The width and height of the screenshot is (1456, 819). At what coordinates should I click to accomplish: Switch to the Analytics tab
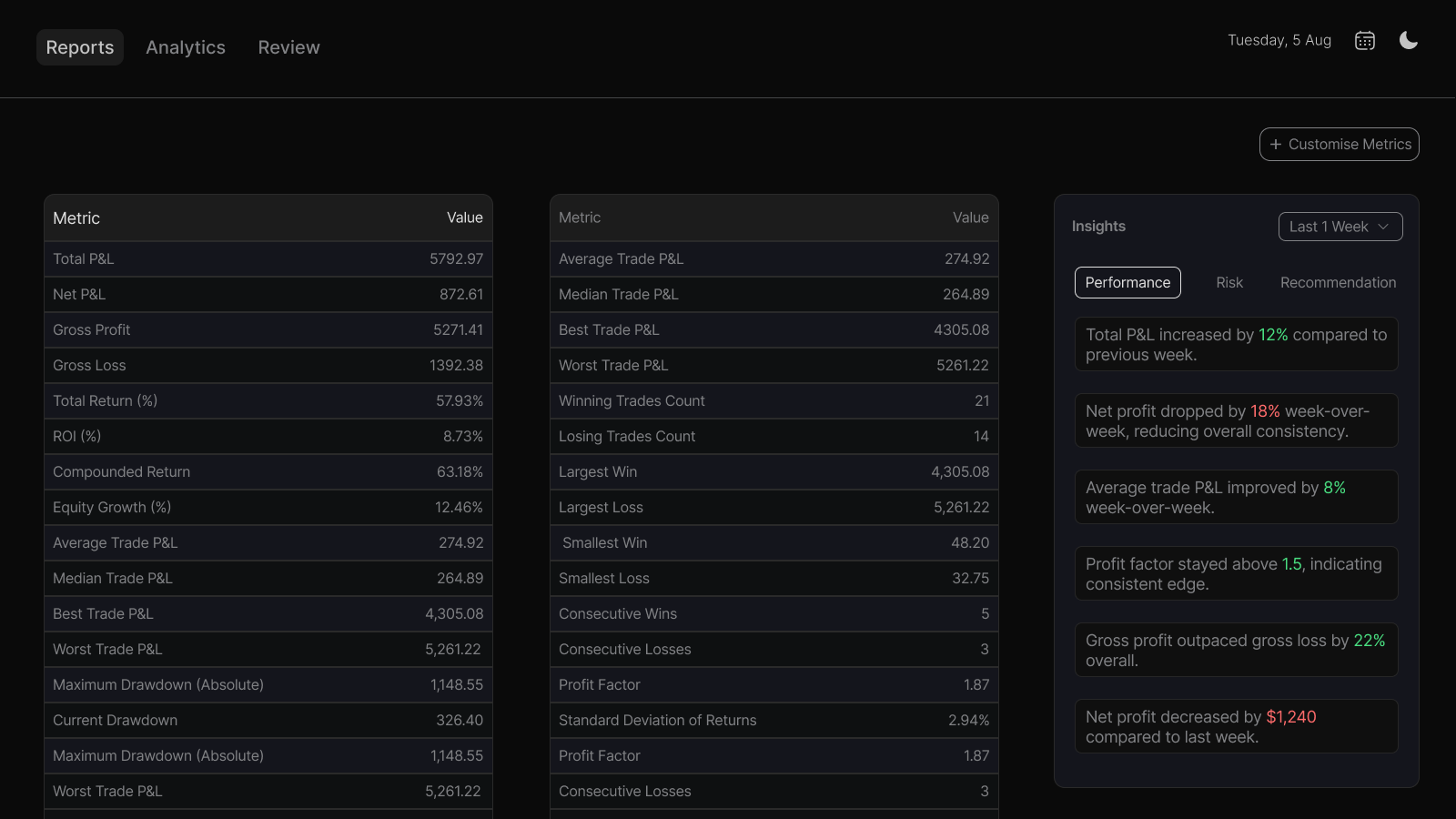[x=186, y=47]
